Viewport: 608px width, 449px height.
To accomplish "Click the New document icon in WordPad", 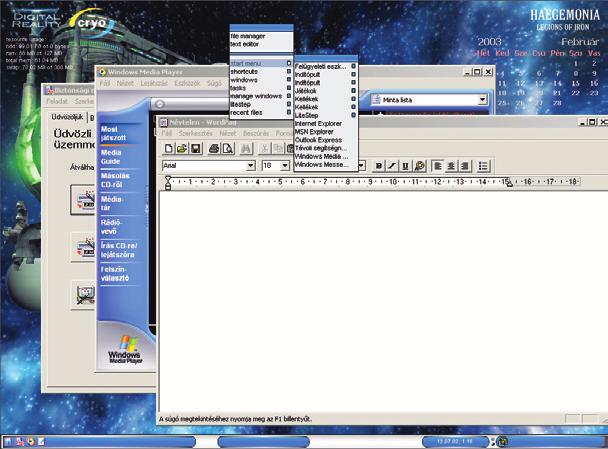I will pyautogui.click(x=169, y=148).
